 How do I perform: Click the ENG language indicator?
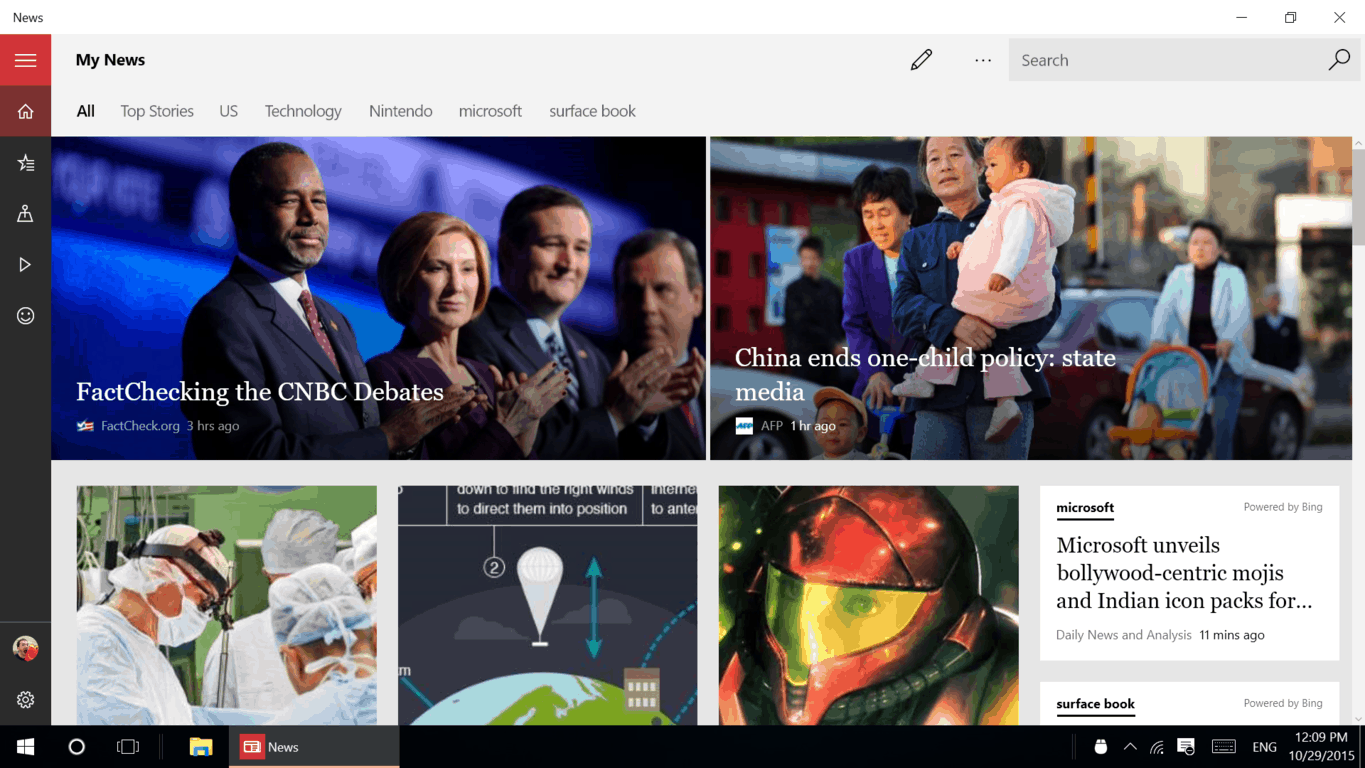tap(1264, 747)
